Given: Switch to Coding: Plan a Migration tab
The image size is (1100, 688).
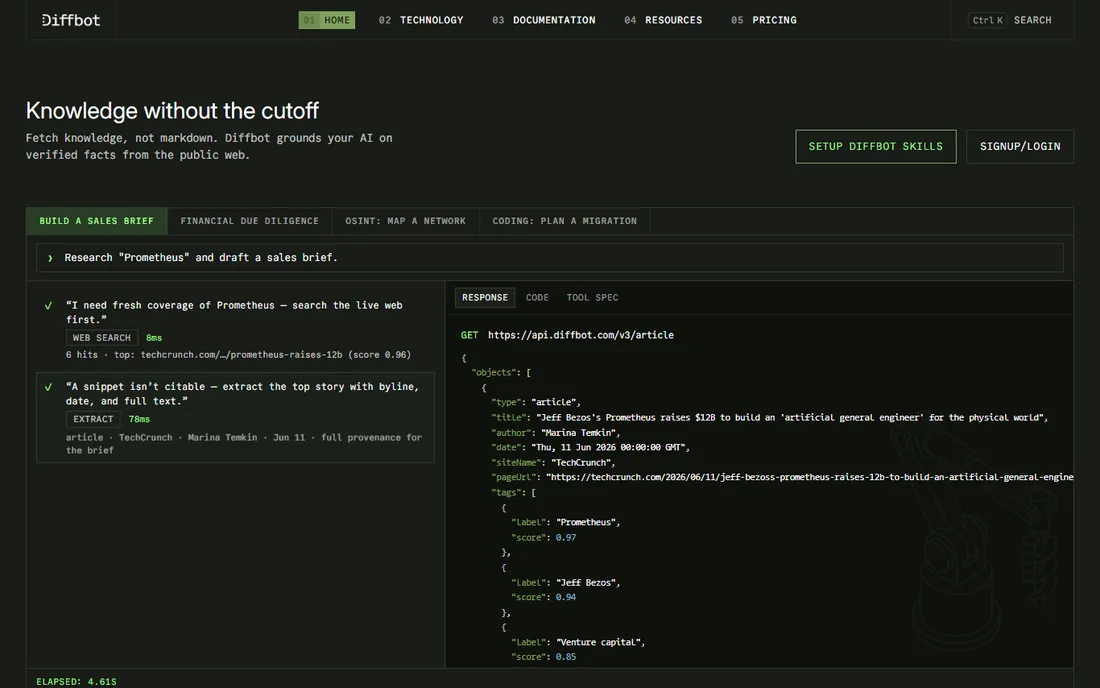Looking at the screenshot, I should (x=565, y=221).
